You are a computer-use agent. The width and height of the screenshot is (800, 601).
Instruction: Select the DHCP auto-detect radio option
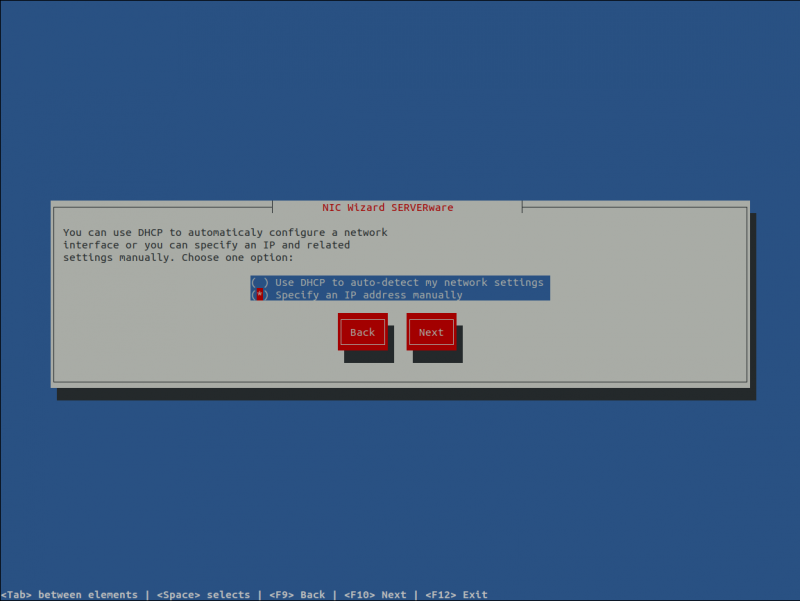click(x=400, y=282)
